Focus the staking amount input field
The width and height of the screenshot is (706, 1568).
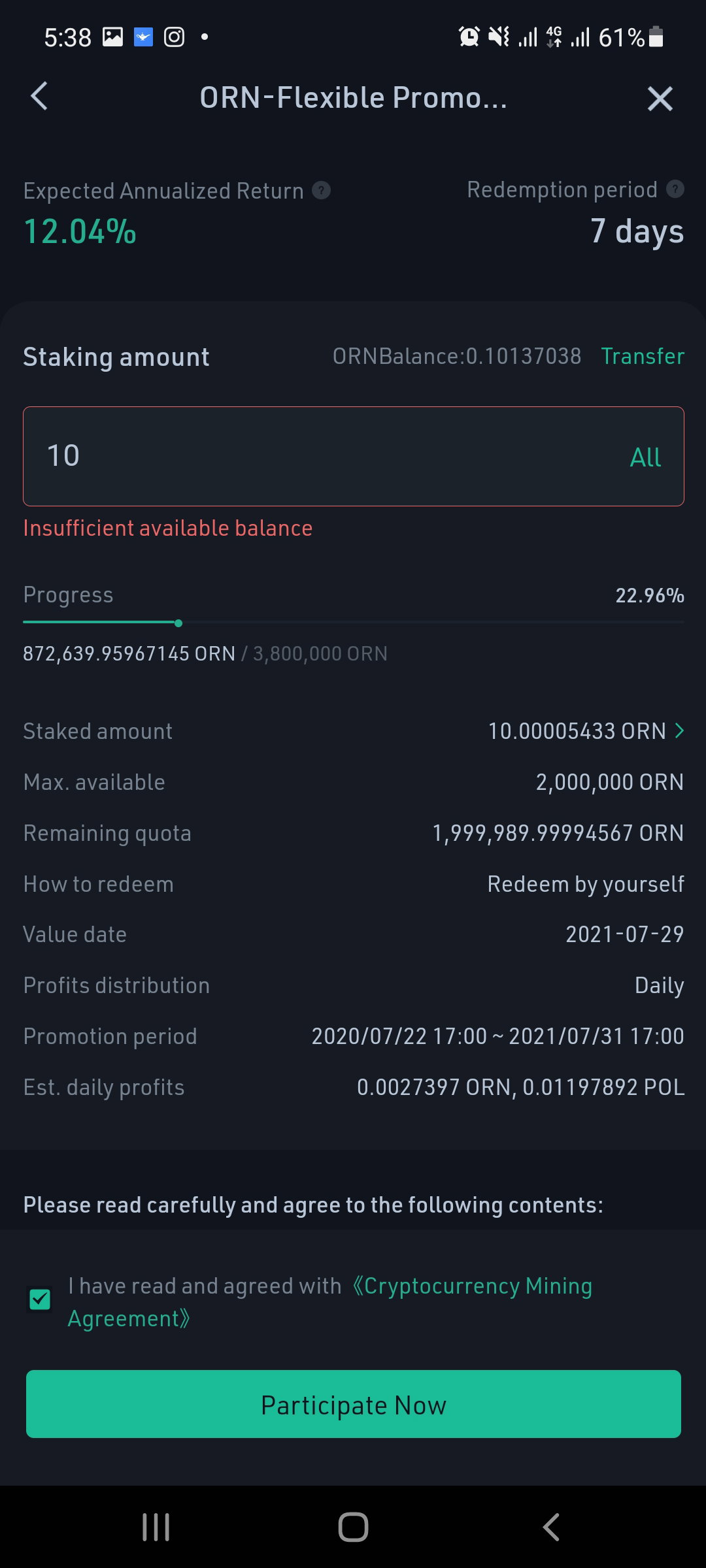click(354, 456)
